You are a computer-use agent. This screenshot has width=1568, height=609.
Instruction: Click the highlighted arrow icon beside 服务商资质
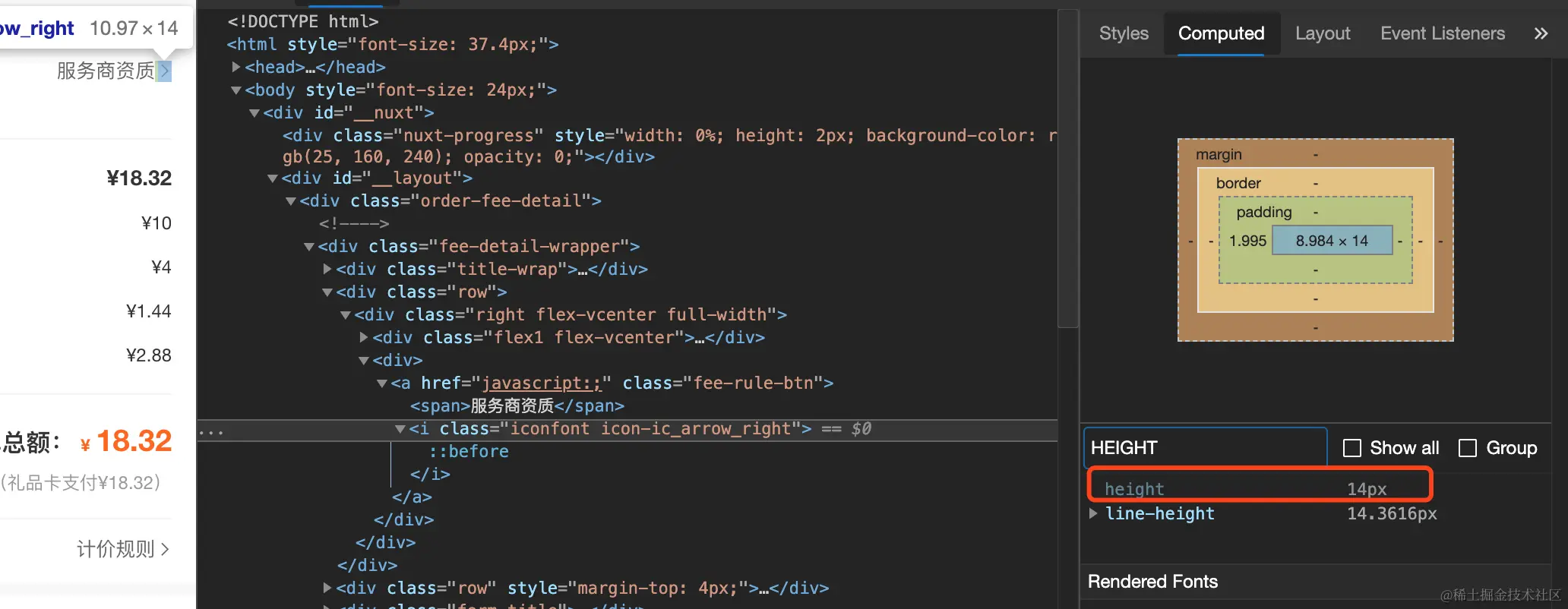(x=164, y=71)
